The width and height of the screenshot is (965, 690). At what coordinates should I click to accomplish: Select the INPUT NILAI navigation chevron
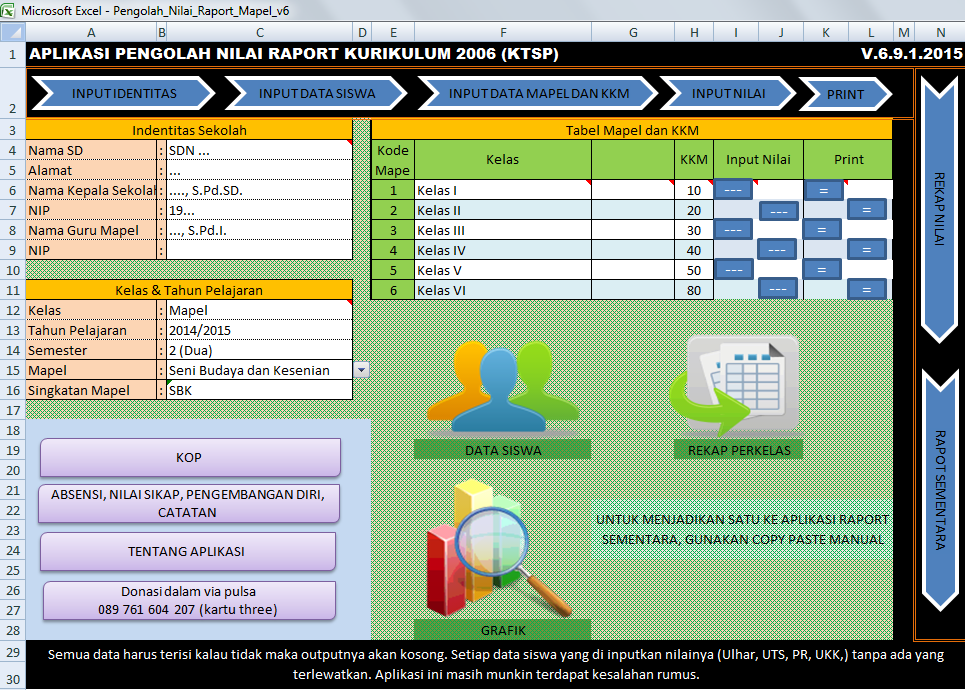pos(726,93)
